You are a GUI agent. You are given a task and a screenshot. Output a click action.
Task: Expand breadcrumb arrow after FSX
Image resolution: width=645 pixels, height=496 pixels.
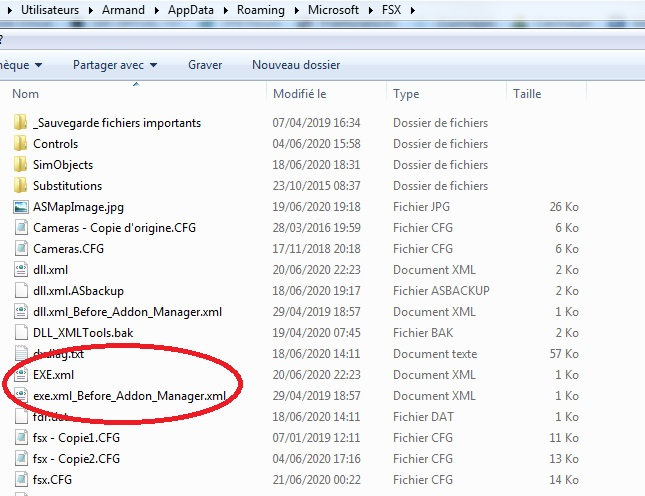[x=413, y=10]
